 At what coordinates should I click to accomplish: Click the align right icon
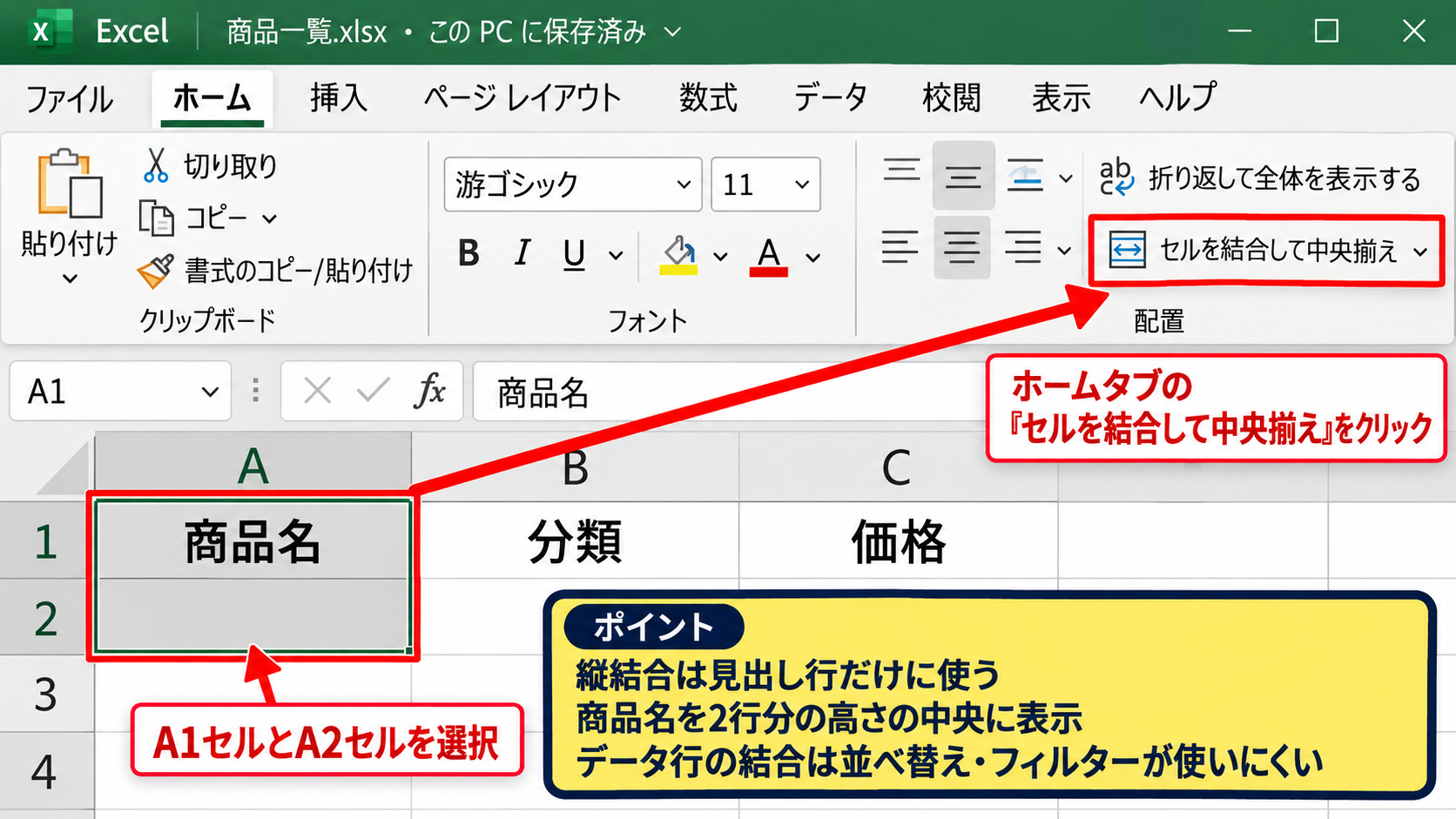[x=1023, y=248]
